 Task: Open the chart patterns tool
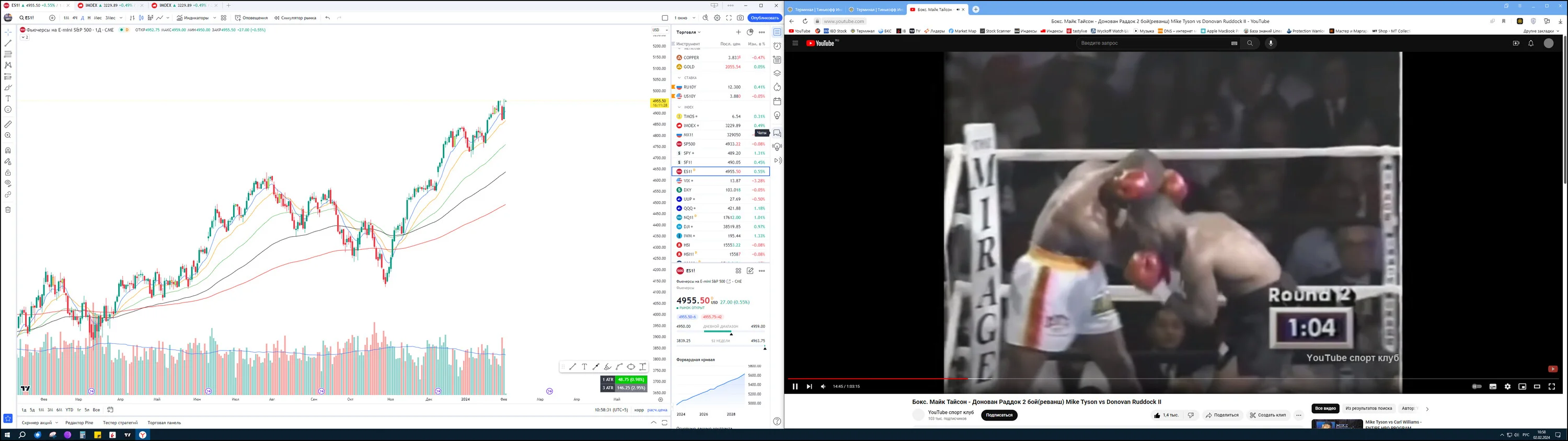(8, 65)
